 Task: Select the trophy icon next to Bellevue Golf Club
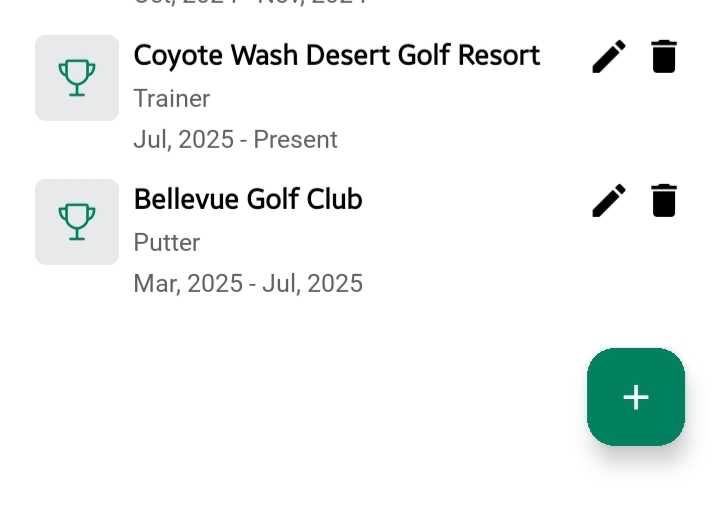pyautogui.click(x=77, y=222)
